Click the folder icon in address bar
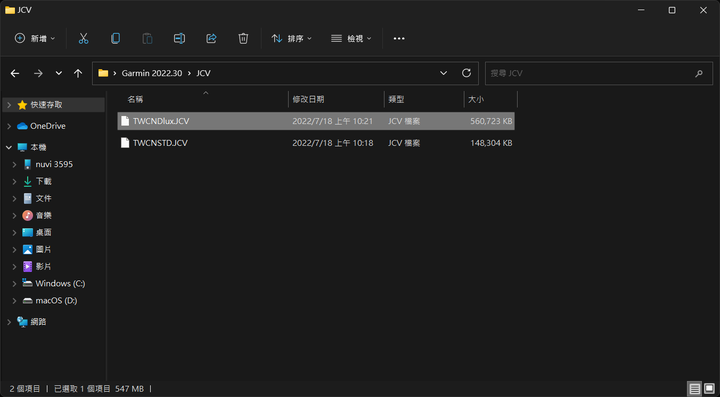The width and height of the screenshot is (720, 397). 103,73
